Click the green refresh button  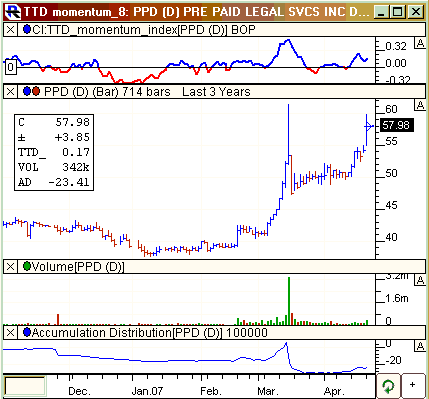[388, 386]
